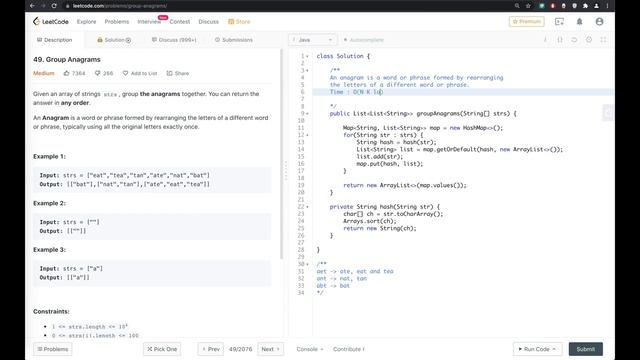Open the user profile avatar
The width and height of the screenshot is (640, 360).
pyautogui.click(x=599, y=22)
